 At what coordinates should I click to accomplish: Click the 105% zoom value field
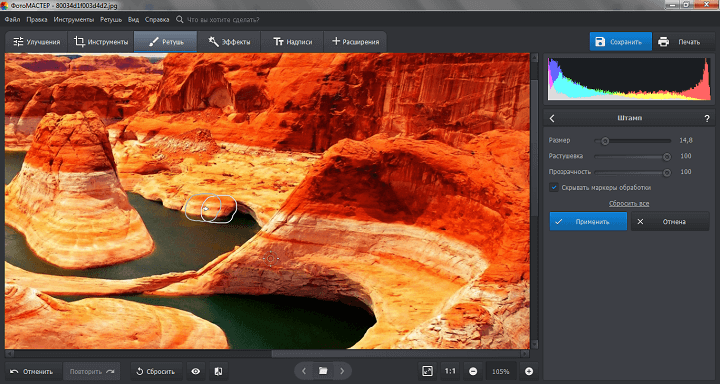[x=501, y=371]
